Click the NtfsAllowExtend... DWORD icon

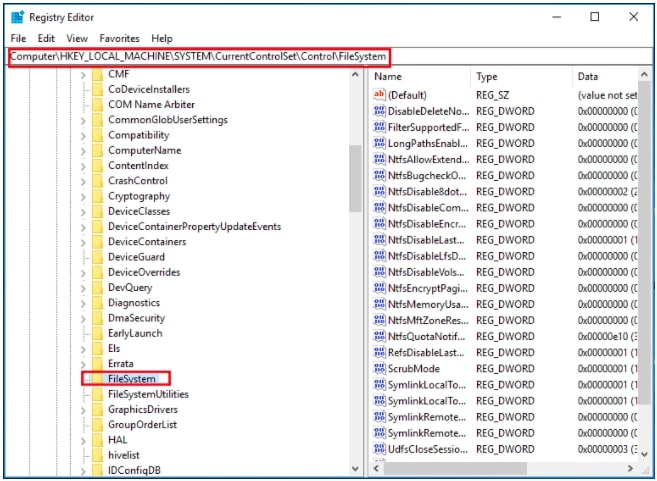[x=379, y=159]
